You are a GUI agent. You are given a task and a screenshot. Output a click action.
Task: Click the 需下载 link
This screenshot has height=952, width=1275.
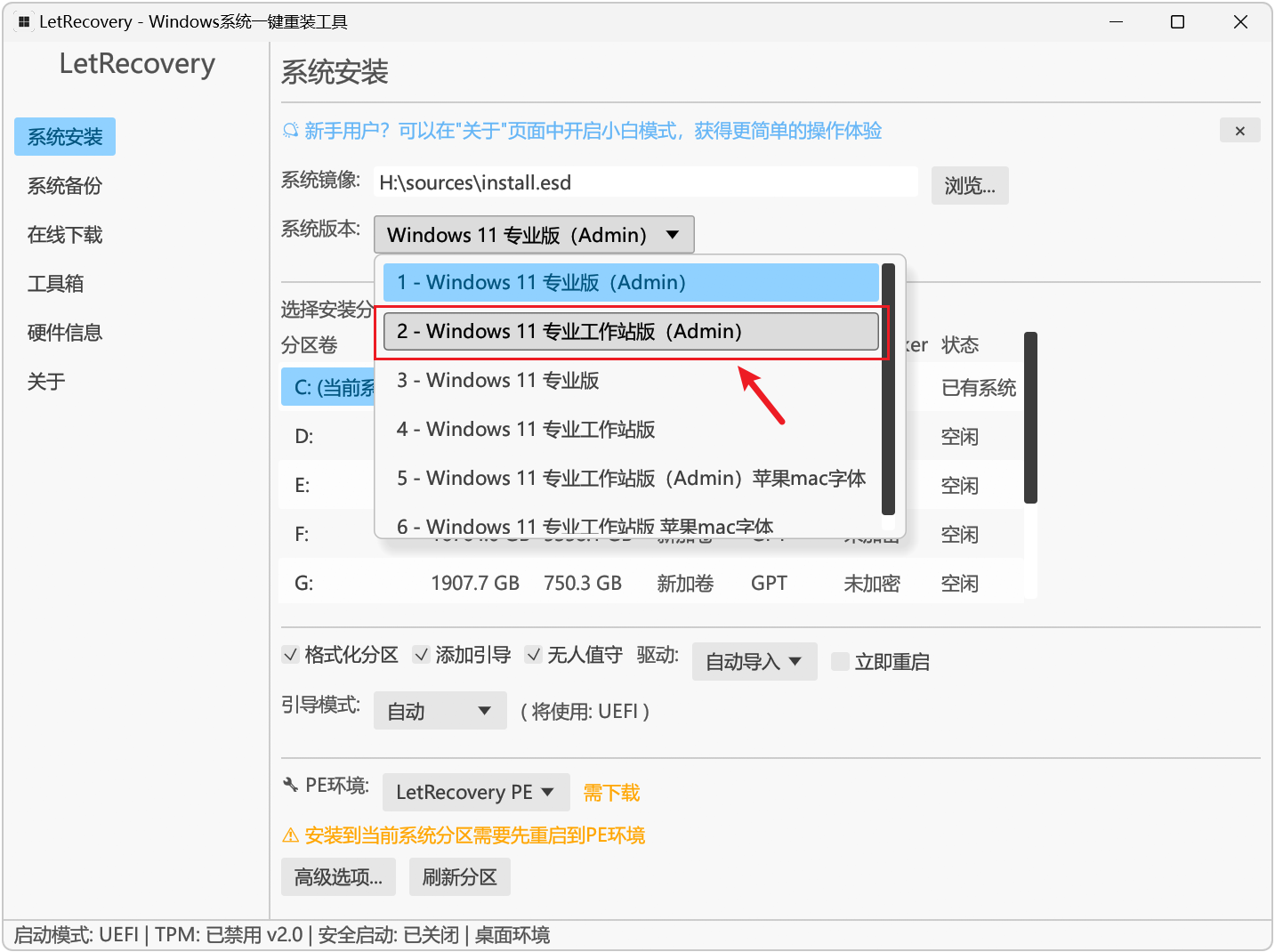coord(611,793)
